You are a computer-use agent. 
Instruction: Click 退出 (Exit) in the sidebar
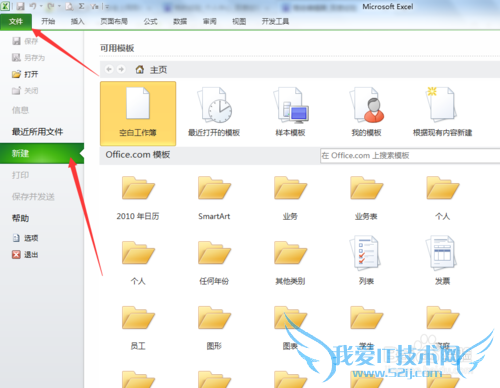tap(25, 255)
